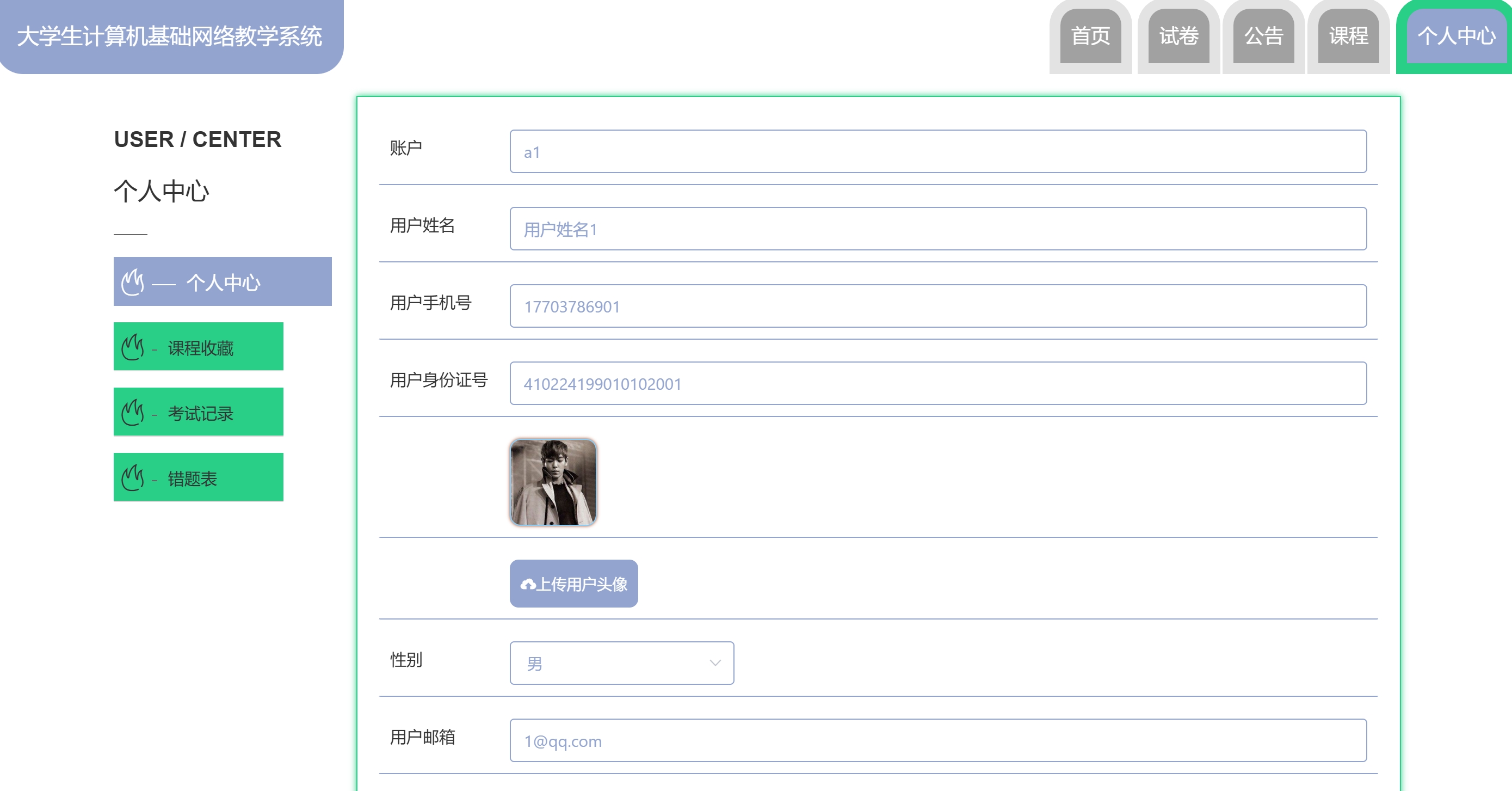Click the USER / CENTER heading text
Viewport: 1512px width, 791px height.
(198, 139)
